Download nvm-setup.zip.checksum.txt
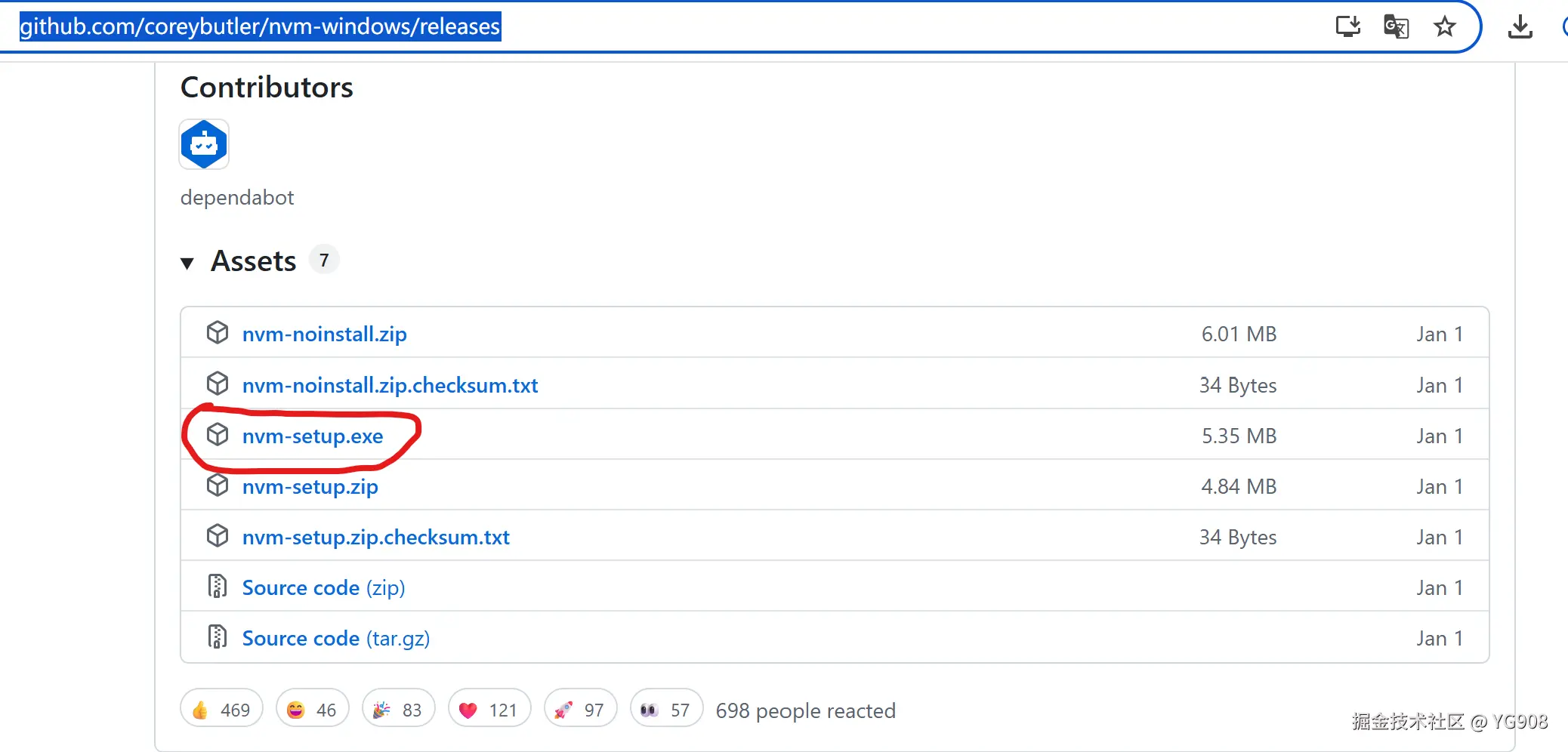 click(376, 537)
